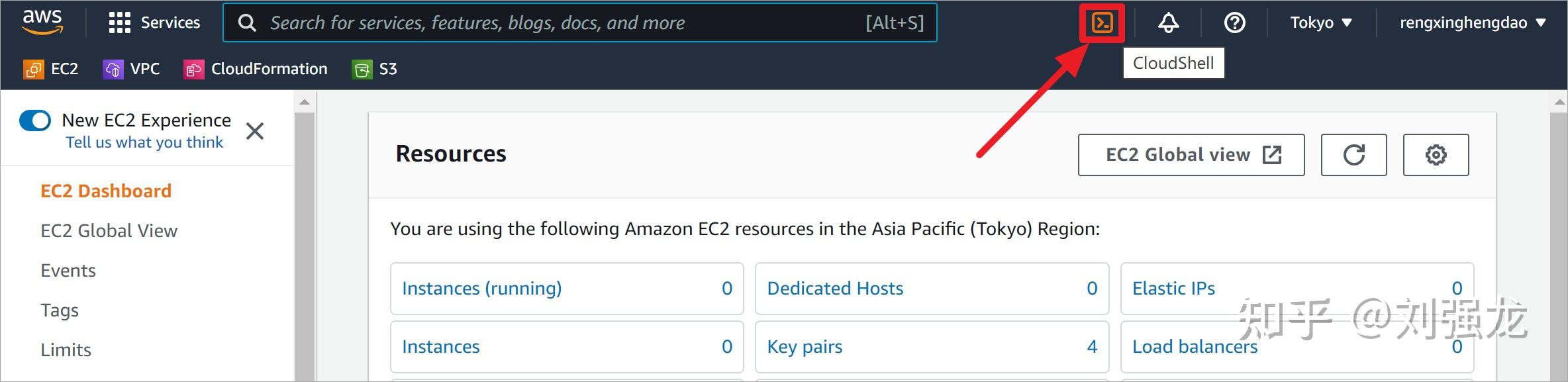1568x382 pixels.
Task: Open EC2 from the favorites bar
Action: (x=50, y=69)
